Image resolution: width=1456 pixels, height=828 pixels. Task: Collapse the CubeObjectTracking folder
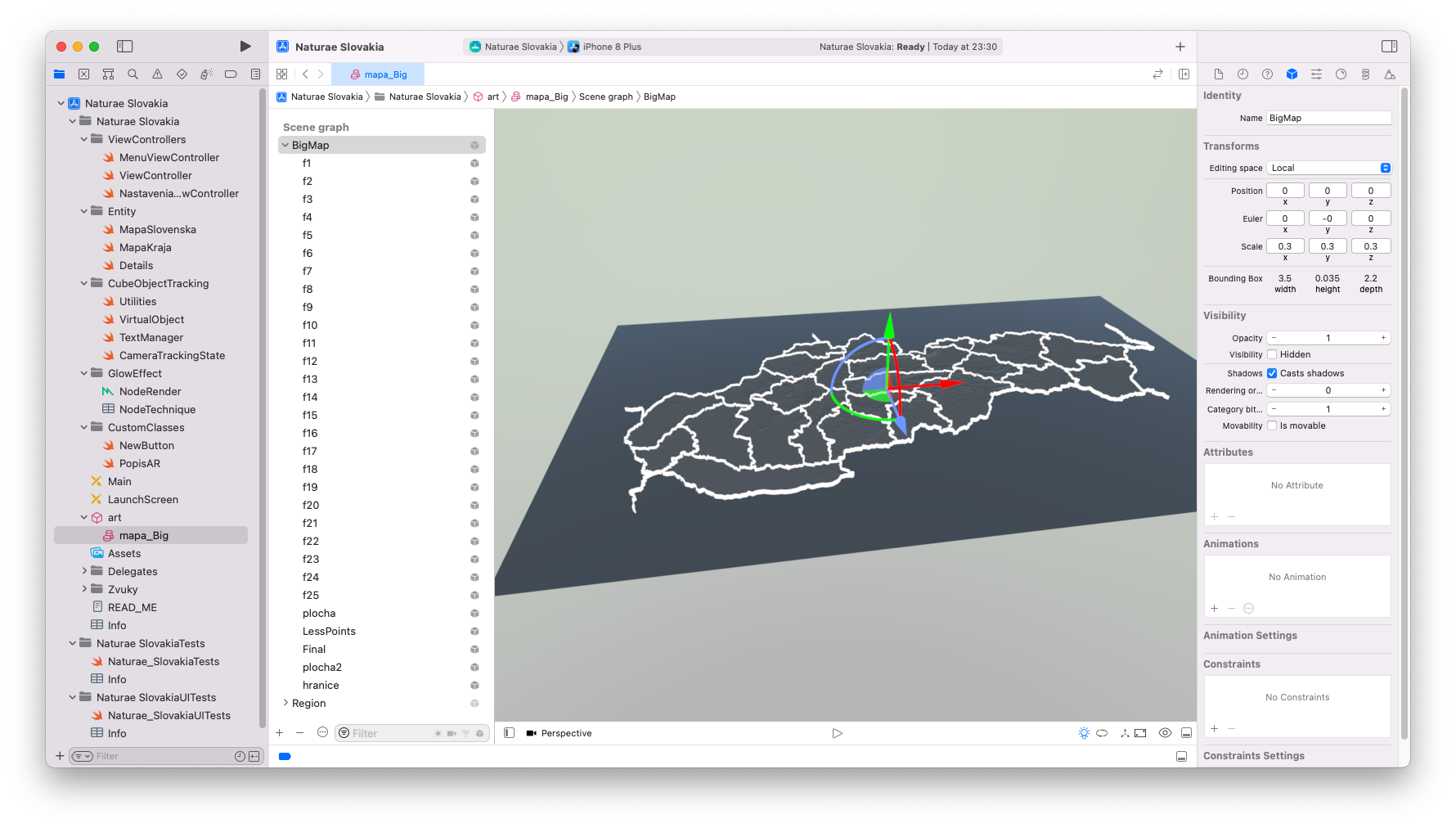(x=84, y=284)
